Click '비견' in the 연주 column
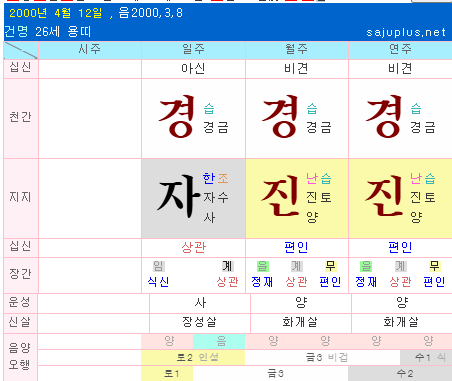The image size is (452, 381). coord(400,69)
